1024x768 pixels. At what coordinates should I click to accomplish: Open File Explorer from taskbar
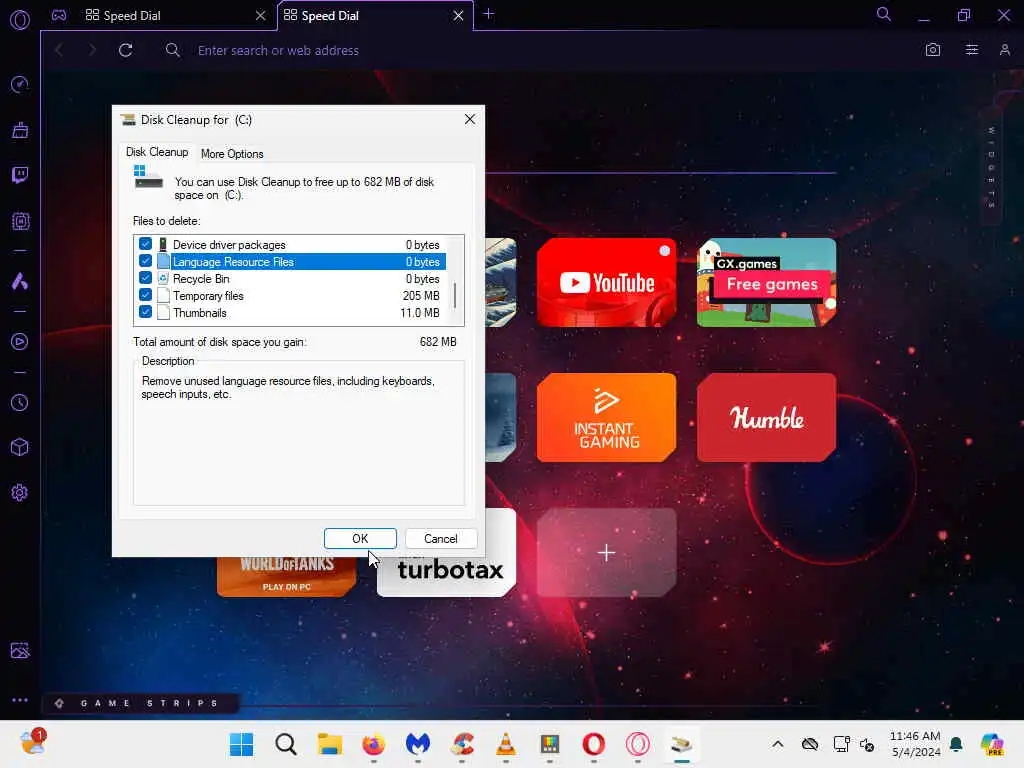click(330, 744)
